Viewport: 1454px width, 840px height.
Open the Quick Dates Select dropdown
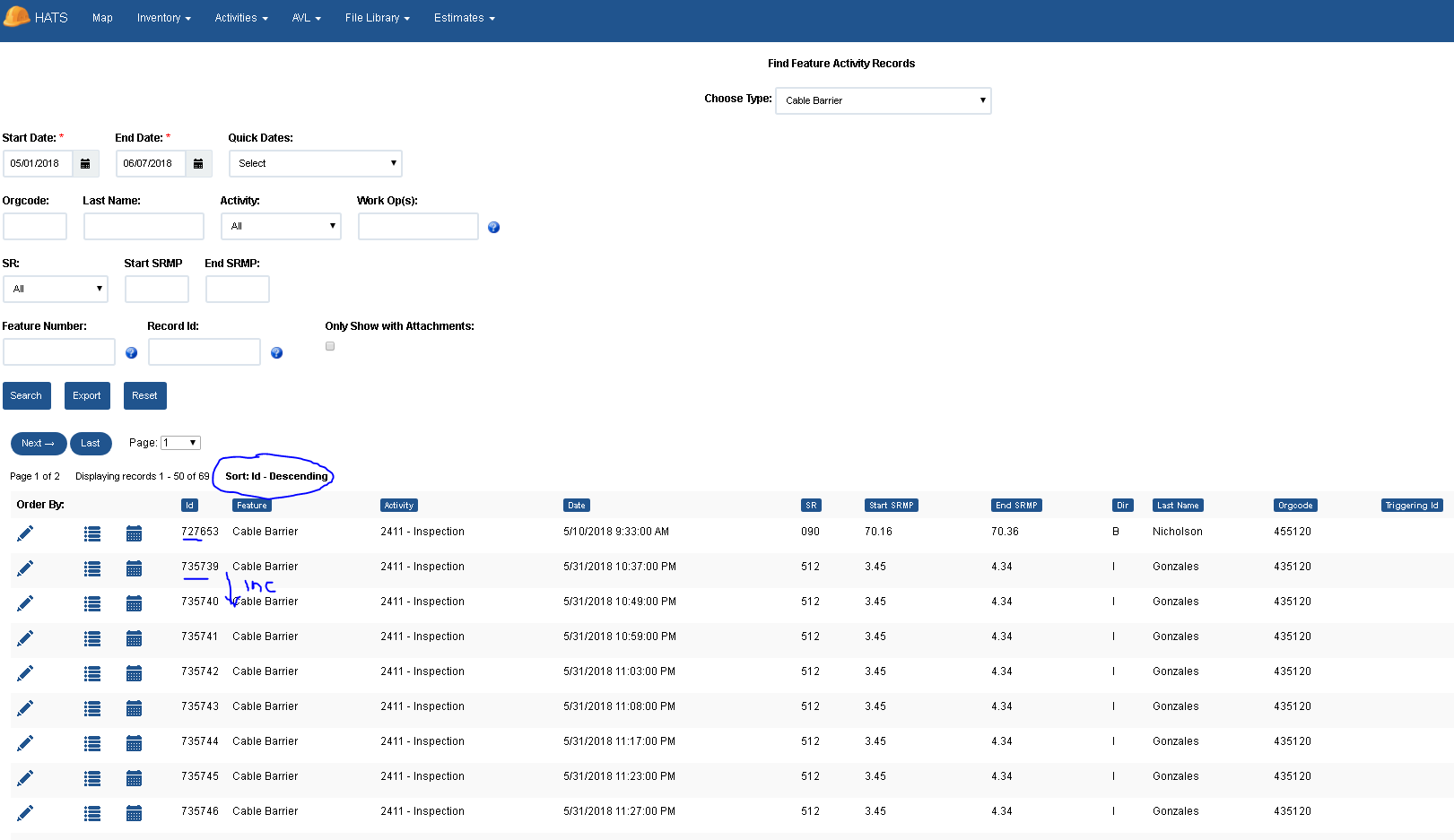[x=315, y=163]
